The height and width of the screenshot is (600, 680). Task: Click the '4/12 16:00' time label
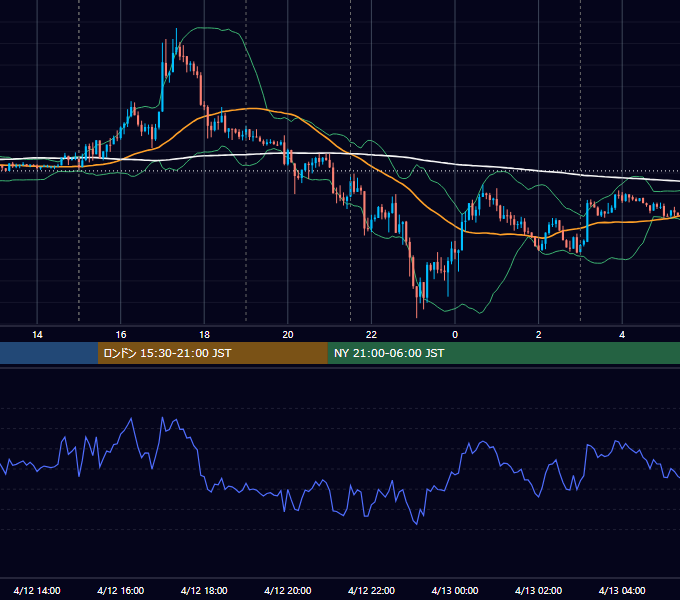coord(121,590)
